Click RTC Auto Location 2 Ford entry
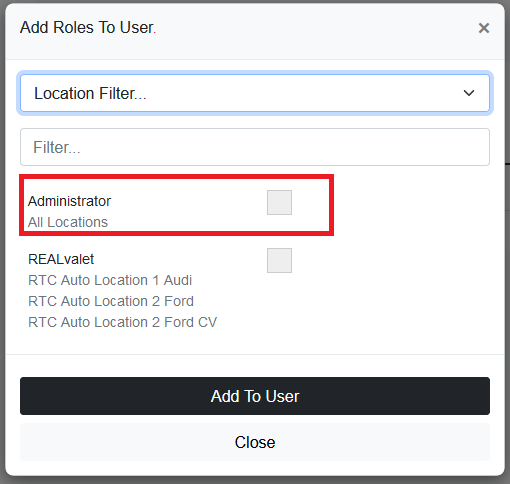This screenshot has height=484, width=510. pyautogui.click(x=111, y=301)
